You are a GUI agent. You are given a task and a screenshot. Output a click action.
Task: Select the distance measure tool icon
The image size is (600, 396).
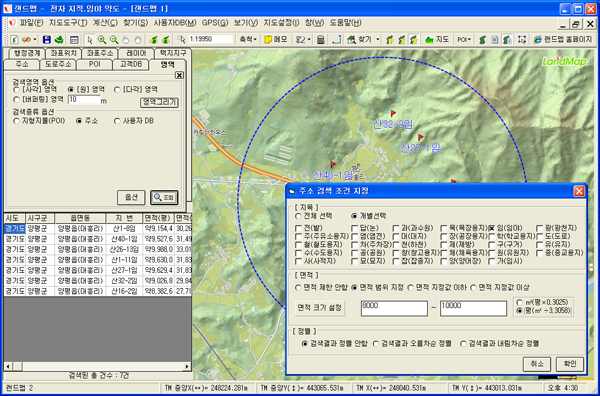point(336,40)
